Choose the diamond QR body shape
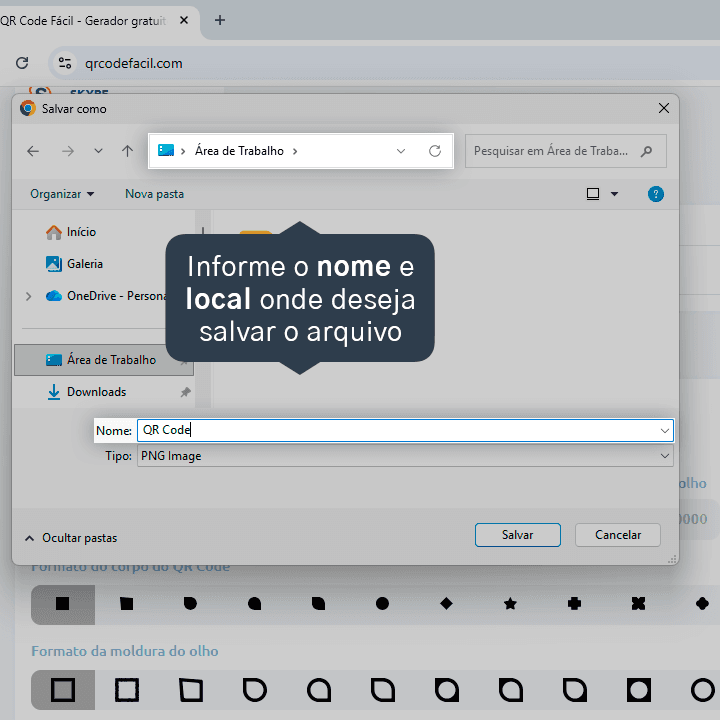This screenshot has height=720, width=720. 446,604
